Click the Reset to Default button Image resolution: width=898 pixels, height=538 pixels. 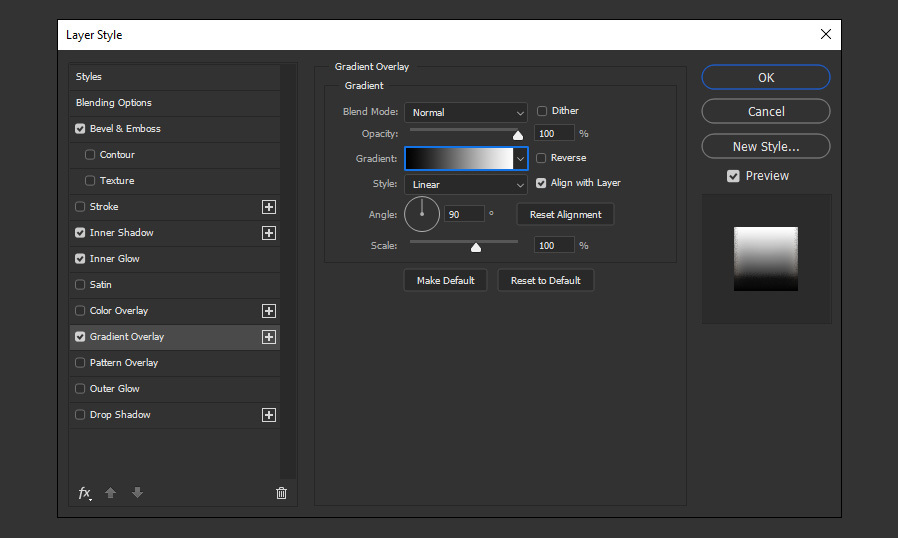coord(546,281)
